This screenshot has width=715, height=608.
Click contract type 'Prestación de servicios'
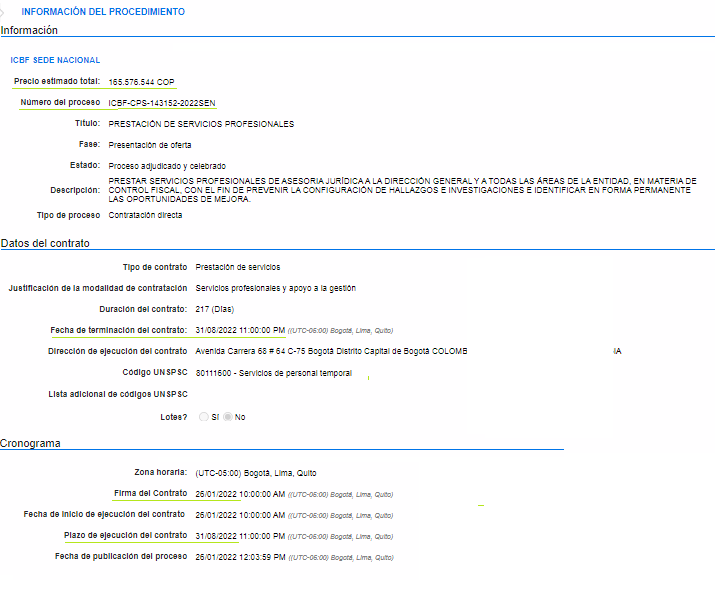[238, 267]
